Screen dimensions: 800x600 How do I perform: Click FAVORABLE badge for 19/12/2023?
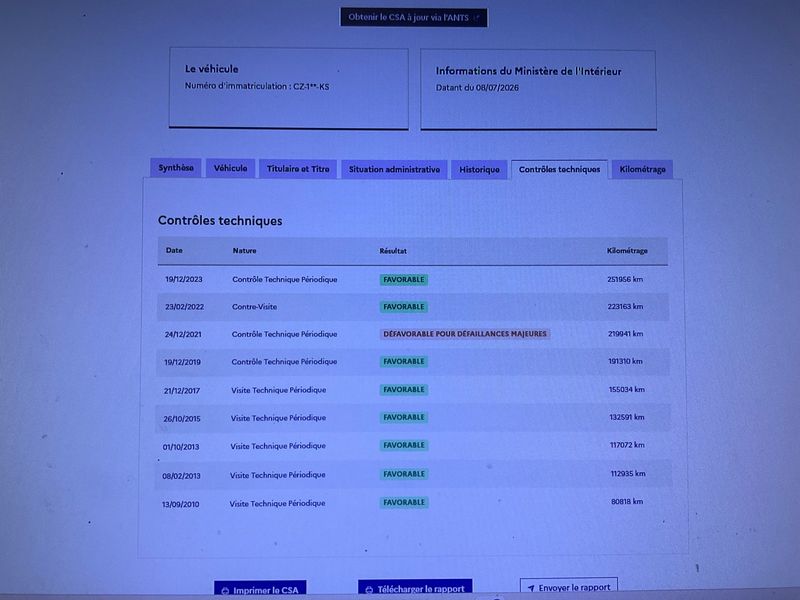(404, 280)
